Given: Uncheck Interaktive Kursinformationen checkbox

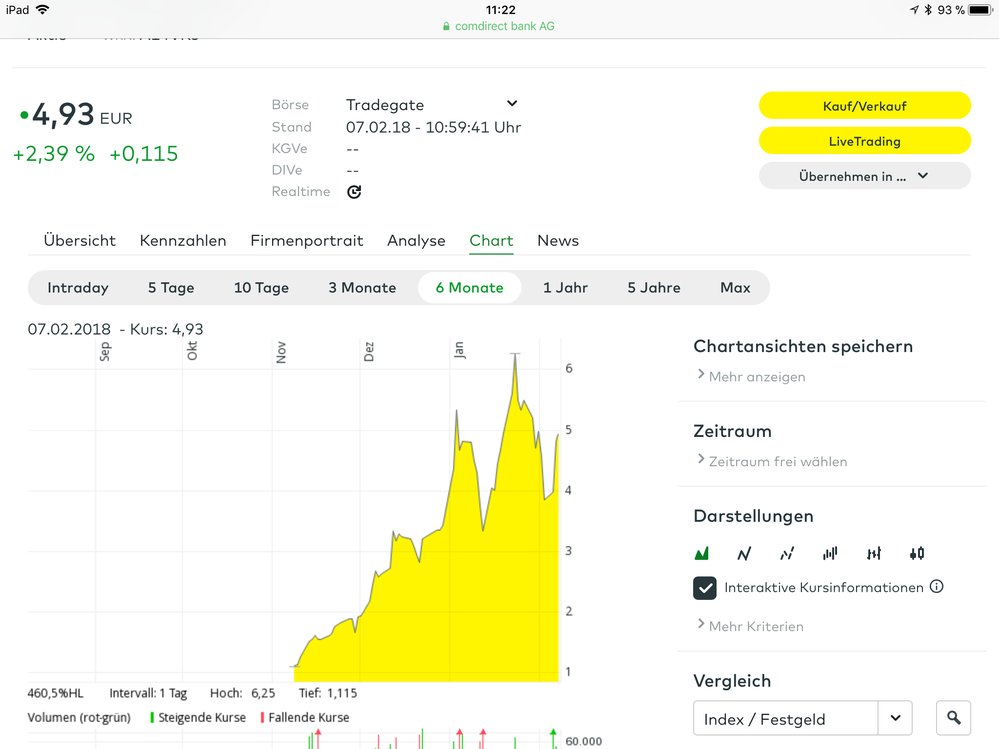Looking at the screenshot, I should click(705, 588).
